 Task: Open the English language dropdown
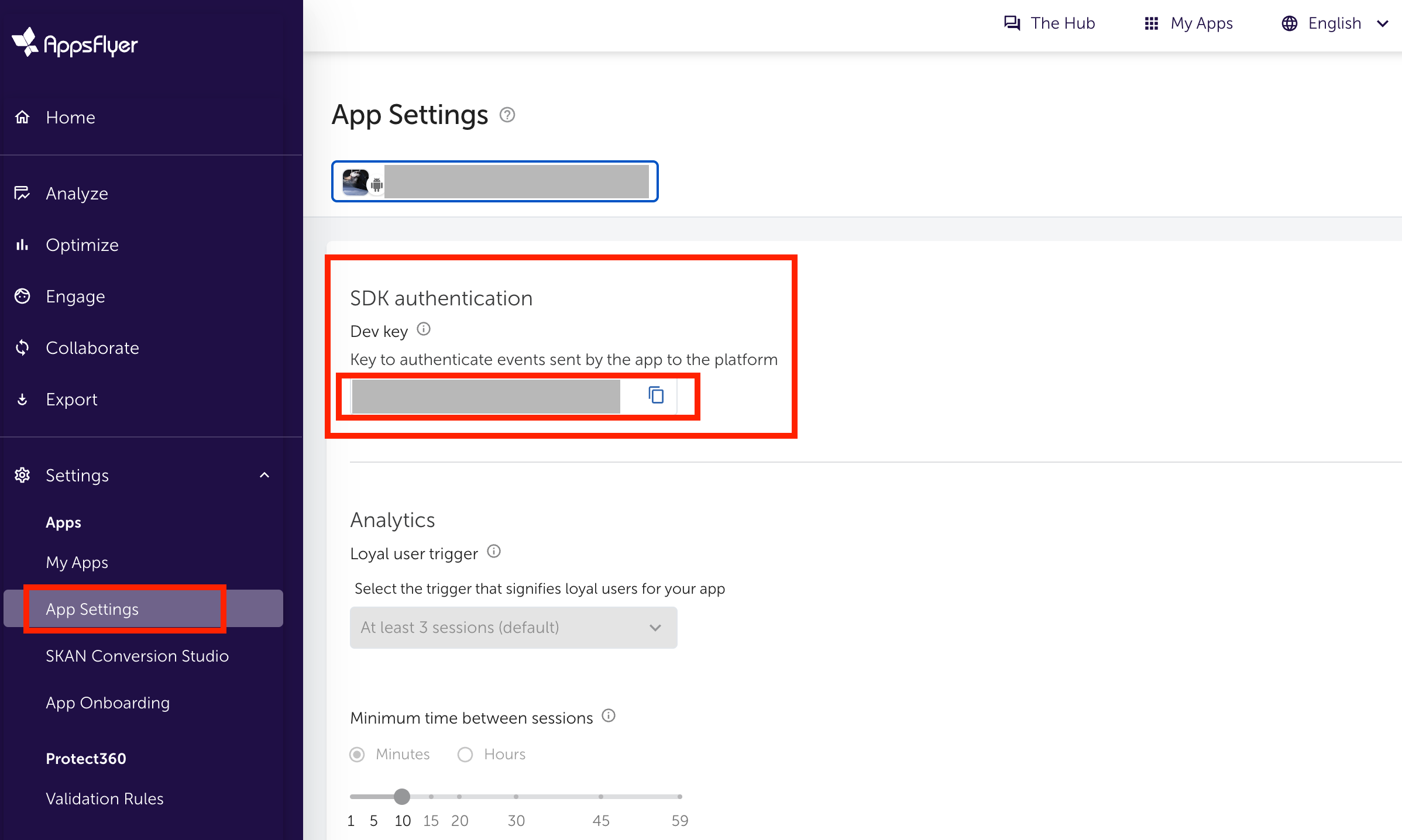click(x=1335, y=23)
